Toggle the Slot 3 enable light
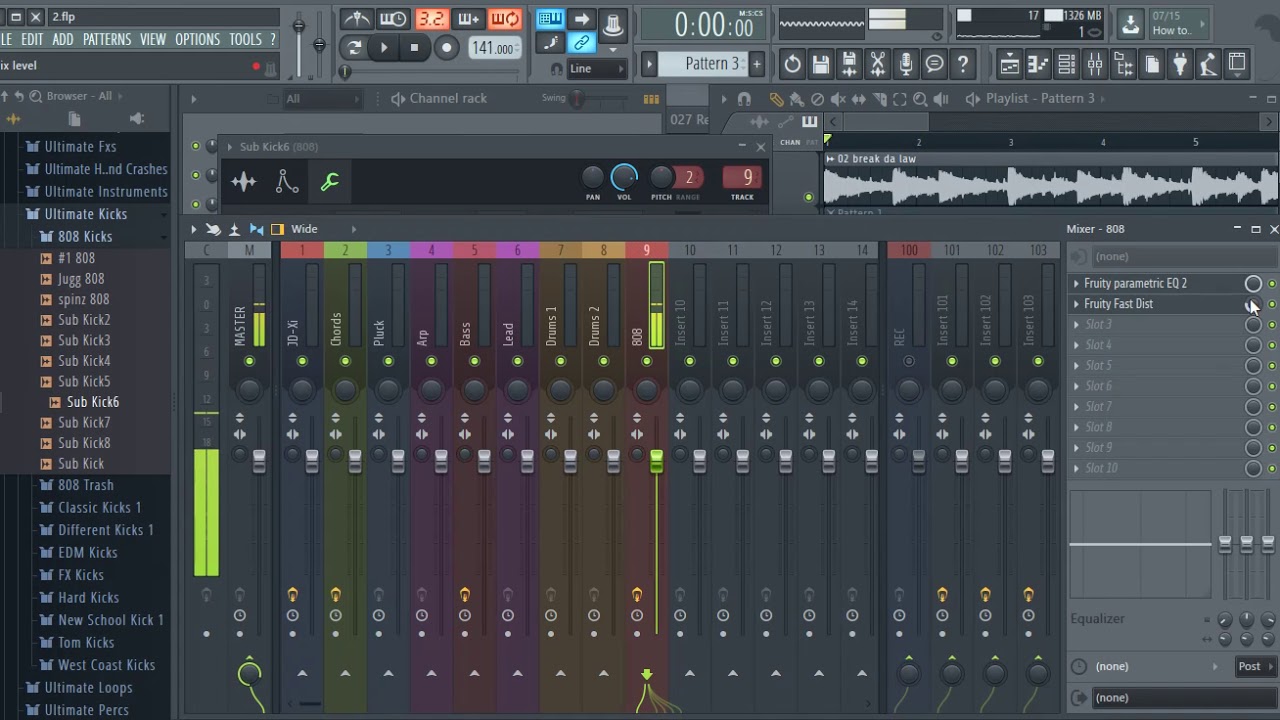The width and height of the screenshot is (1280, 720). click(1272, 325)
